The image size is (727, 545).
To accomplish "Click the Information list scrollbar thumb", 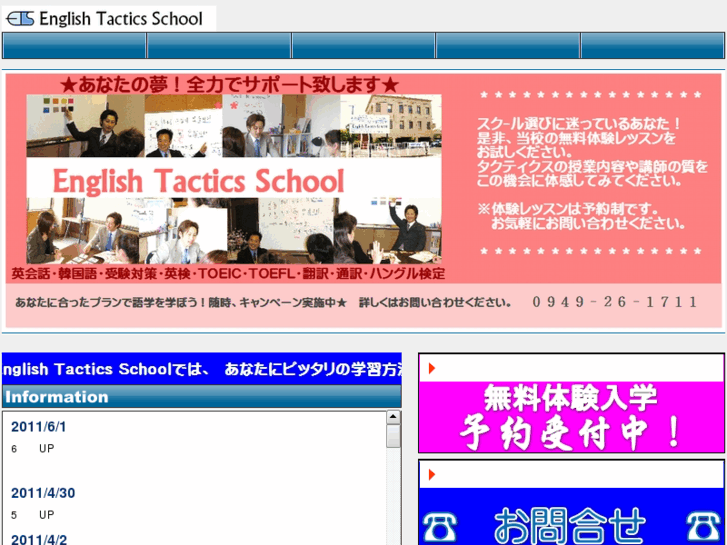I will (x=393, y=436).
